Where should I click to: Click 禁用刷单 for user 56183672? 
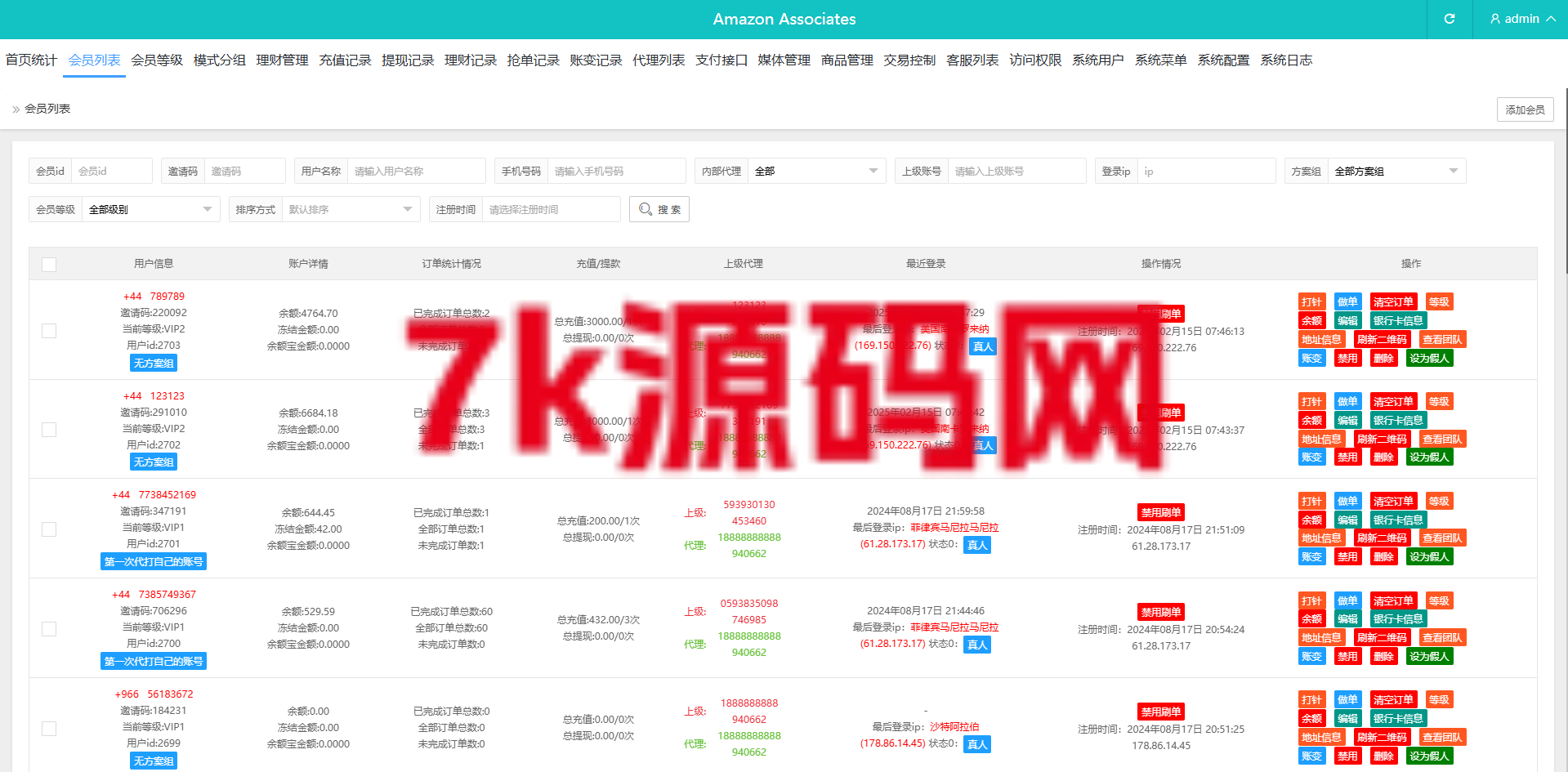pyautogui.click(x=1161, y=712)
